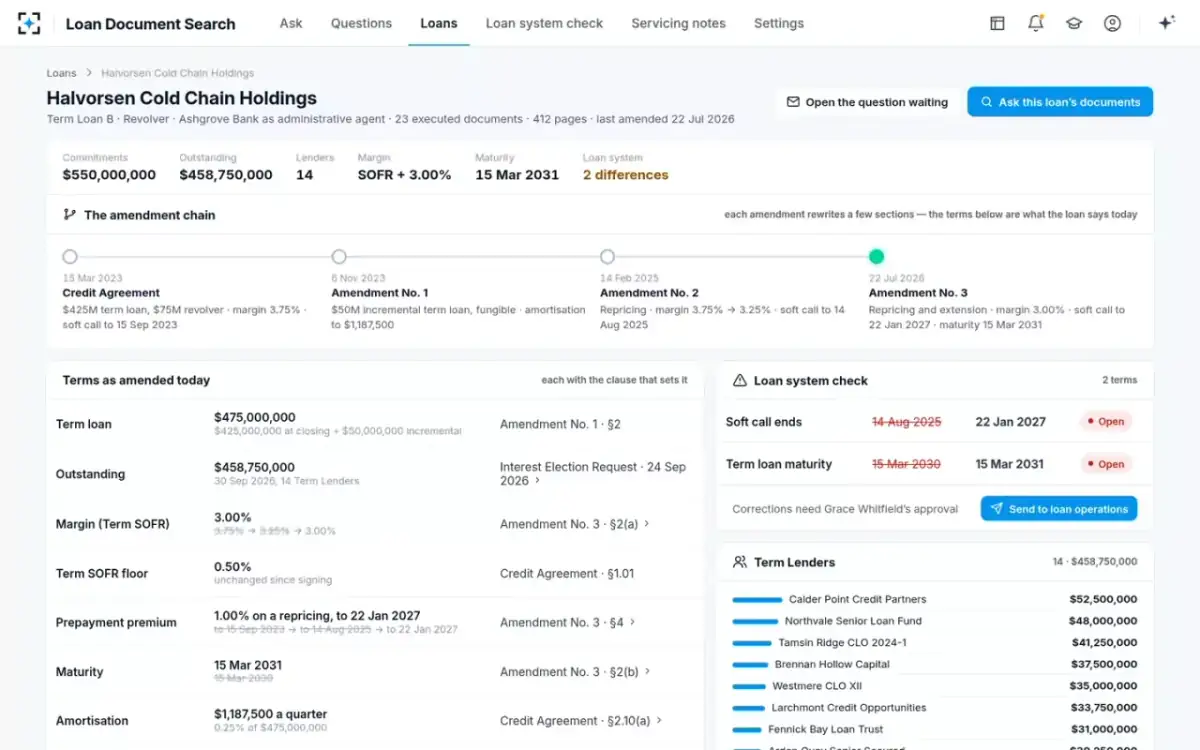
Task: Click the amendment chain branch icon
Action: 70,215
